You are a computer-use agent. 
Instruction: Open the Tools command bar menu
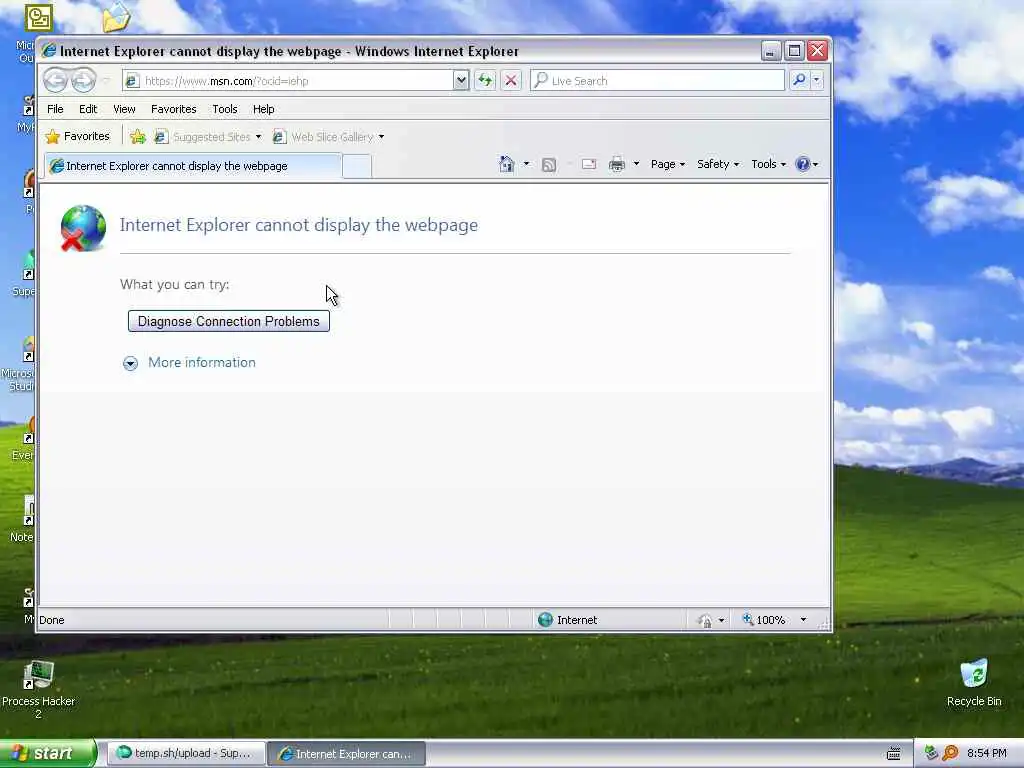pos(768,164)
